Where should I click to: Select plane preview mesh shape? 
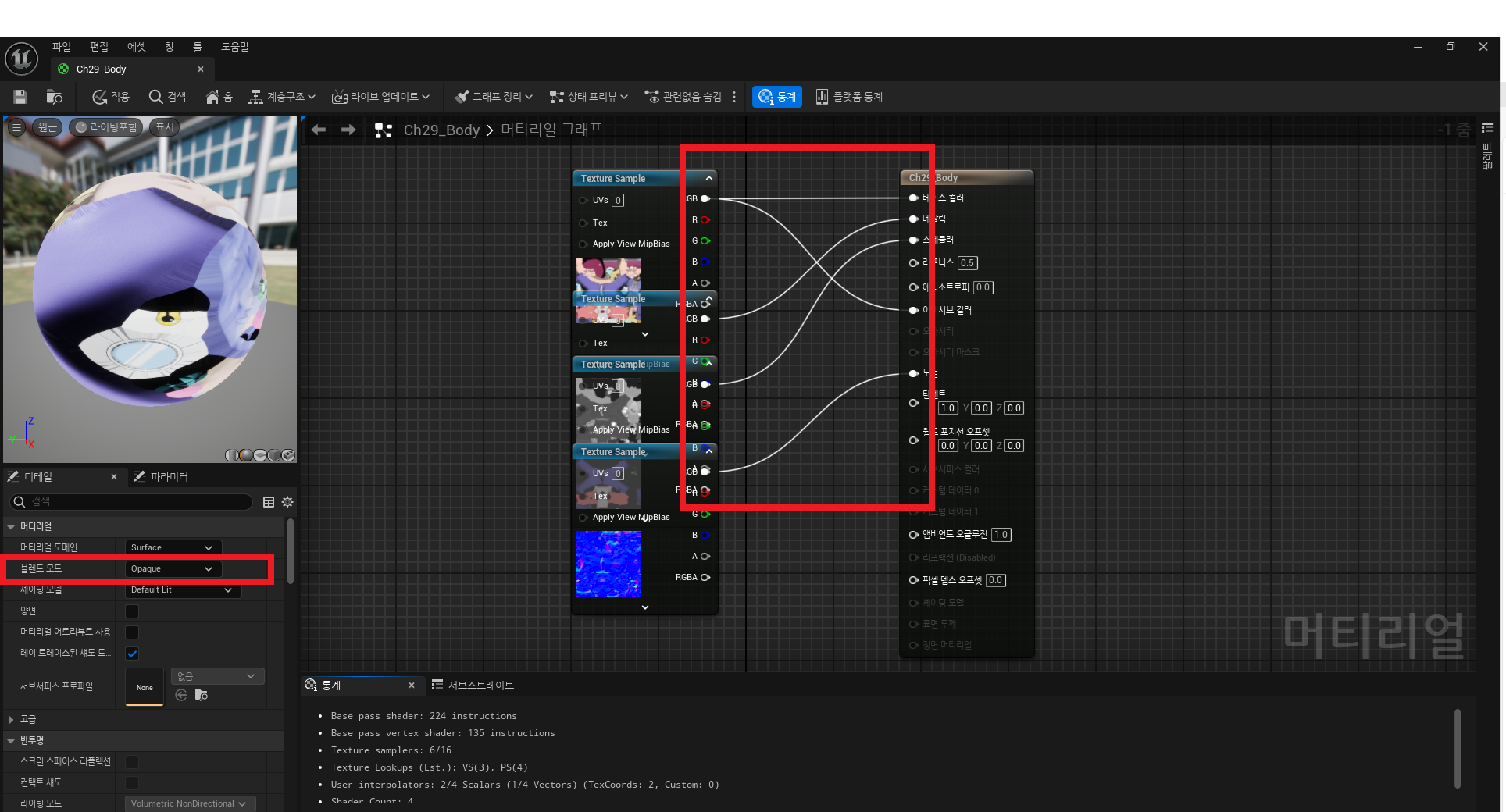click(x=260, y=455)
